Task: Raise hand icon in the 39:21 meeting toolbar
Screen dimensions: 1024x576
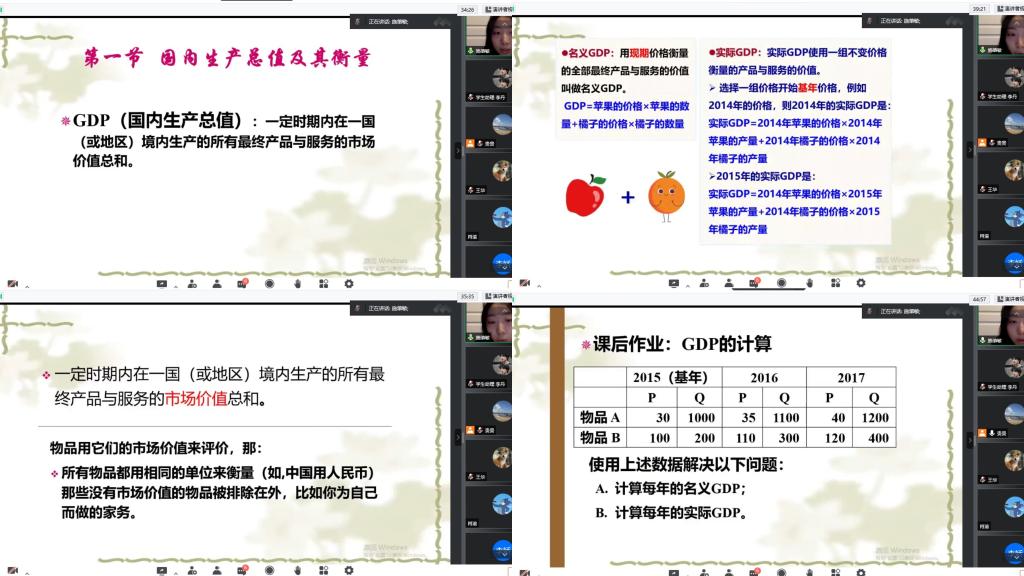Action: 810,283
